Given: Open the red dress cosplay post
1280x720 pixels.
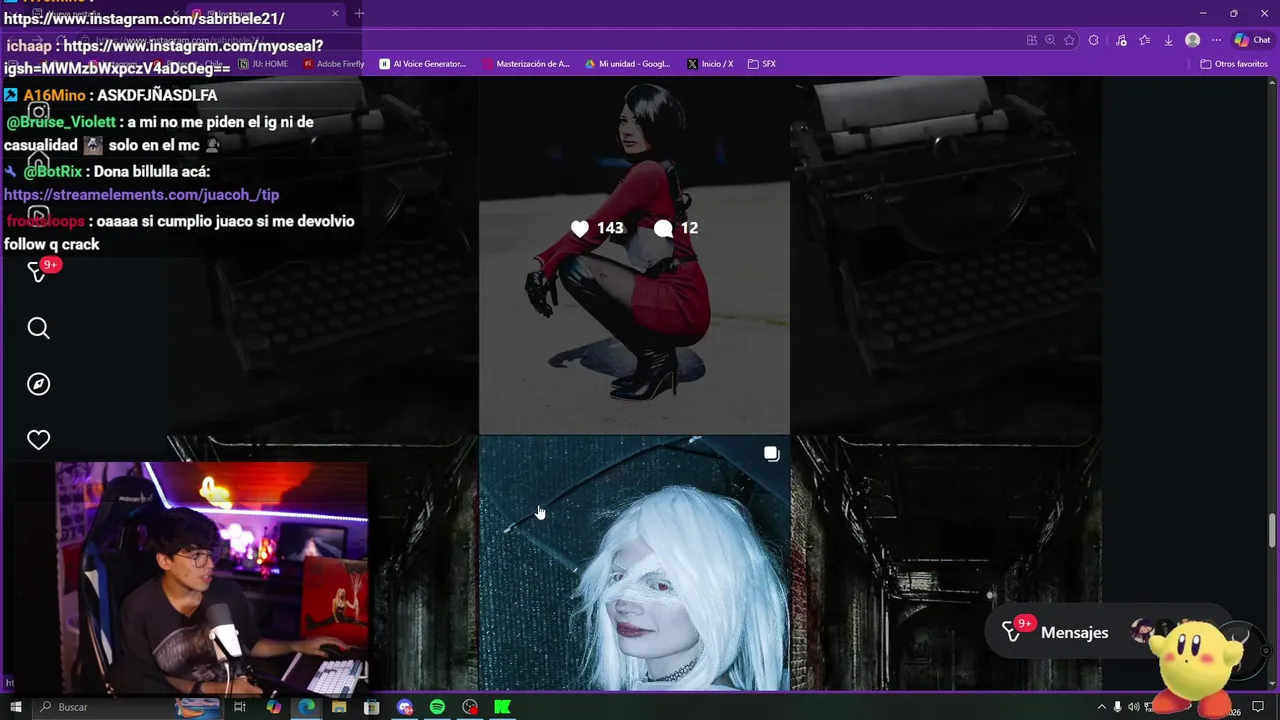Looking at the screenshot, I should tap(634, 255).
